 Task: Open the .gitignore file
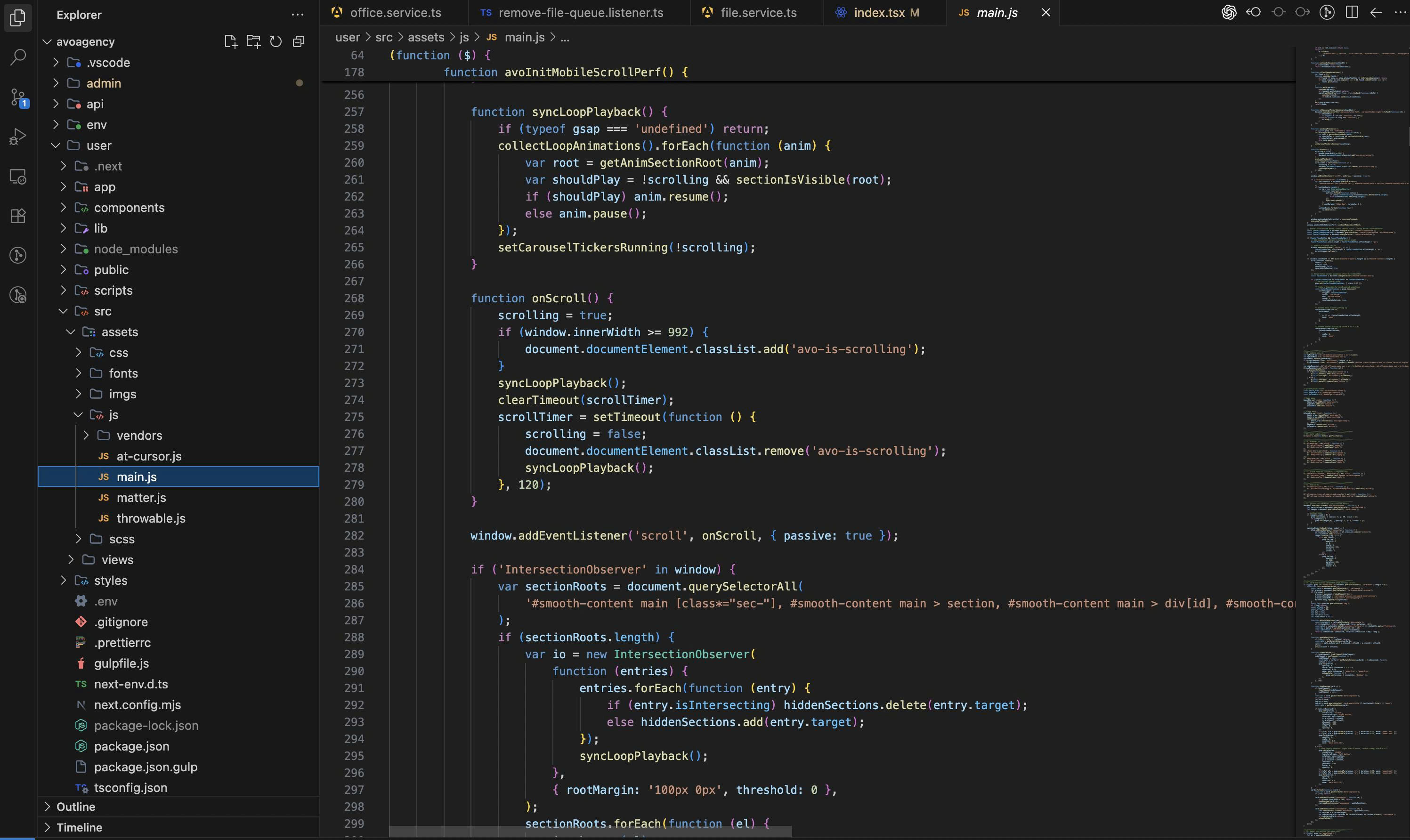(x=178, y=622)
